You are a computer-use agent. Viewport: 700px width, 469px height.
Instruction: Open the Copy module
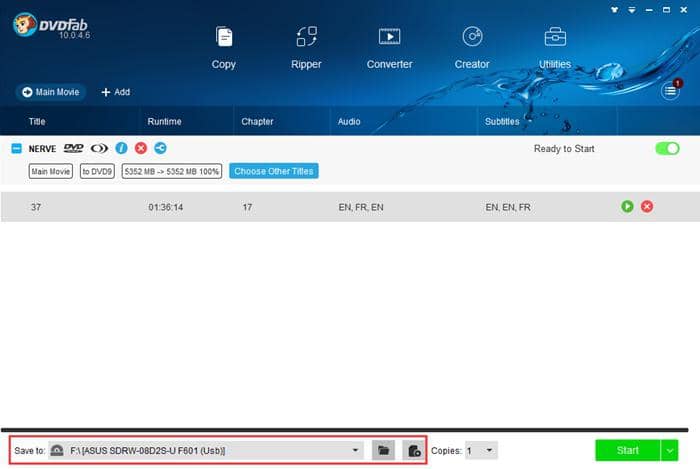click(224, 48)
